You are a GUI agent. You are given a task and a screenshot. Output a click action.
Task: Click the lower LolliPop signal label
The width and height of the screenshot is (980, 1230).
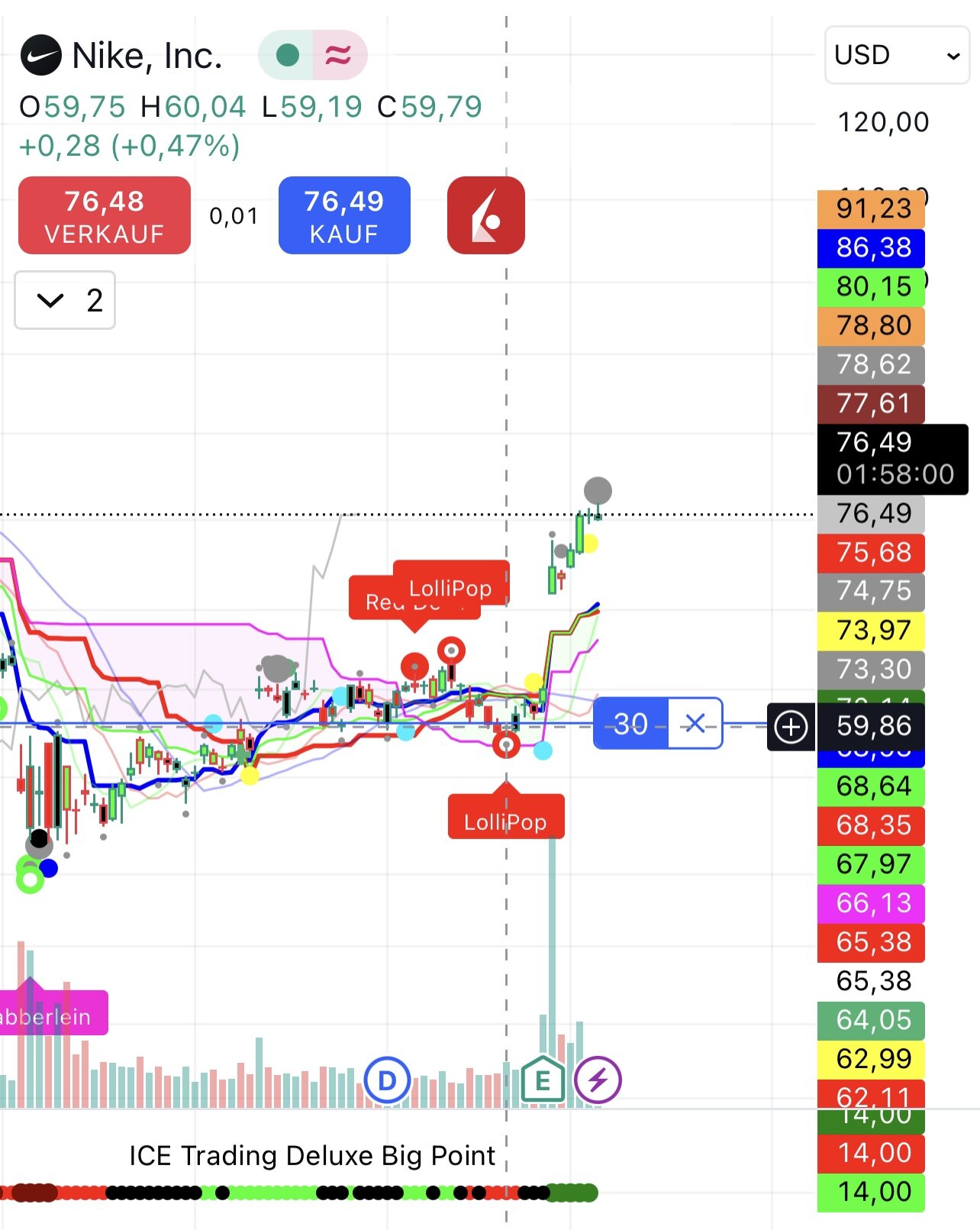[505, 822]
